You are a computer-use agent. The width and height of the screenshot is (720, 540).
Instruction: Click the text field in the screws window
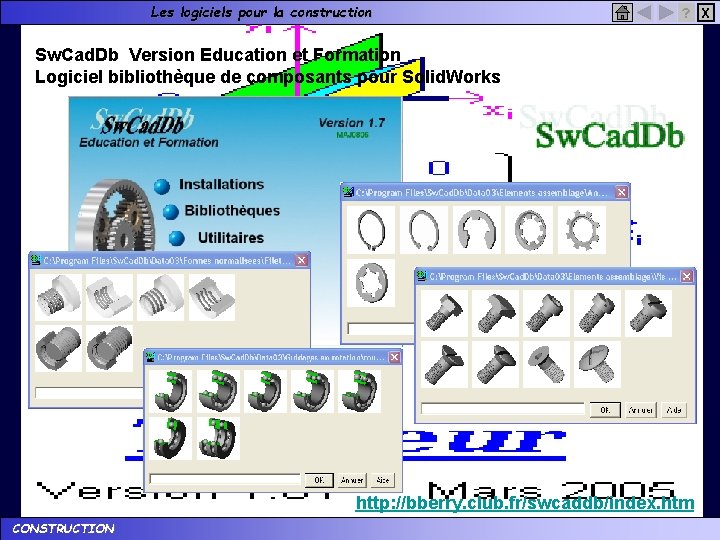(x=503, y=409)
